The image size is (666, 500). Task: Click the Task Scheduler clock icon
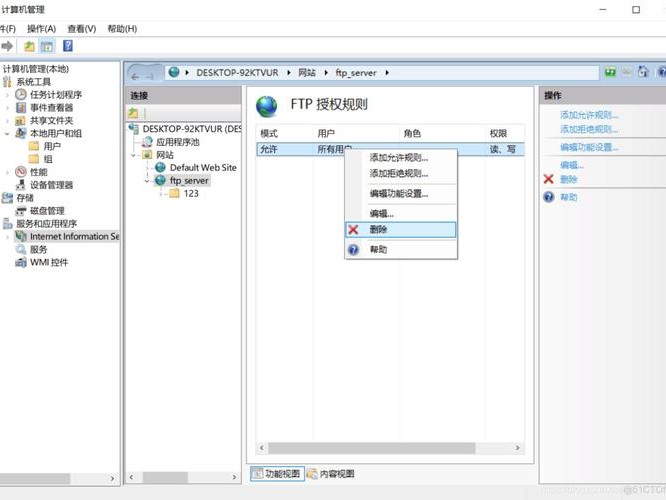[21, 94]
